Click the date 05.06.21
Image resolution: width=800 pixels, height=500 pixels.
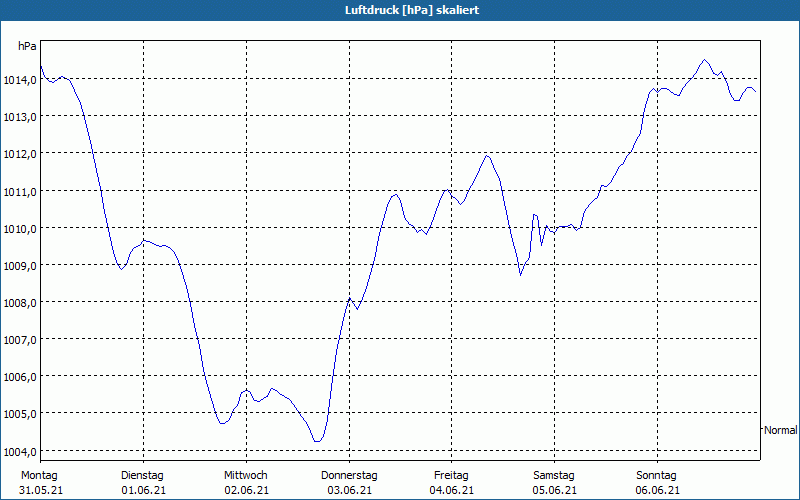(x=555, y=490)
